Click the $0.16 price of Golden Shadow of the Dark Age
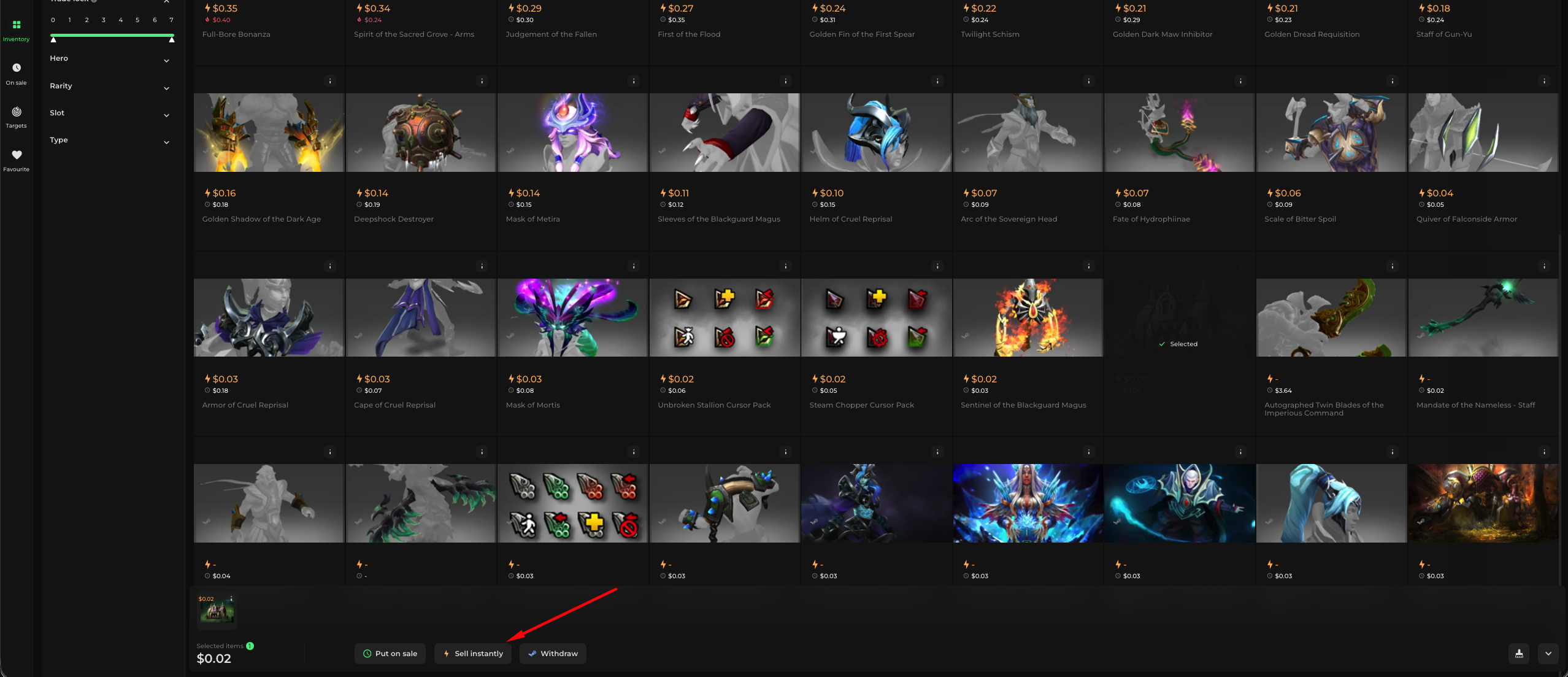Viewport: 1568px width, 677px height. click(224, 193)
